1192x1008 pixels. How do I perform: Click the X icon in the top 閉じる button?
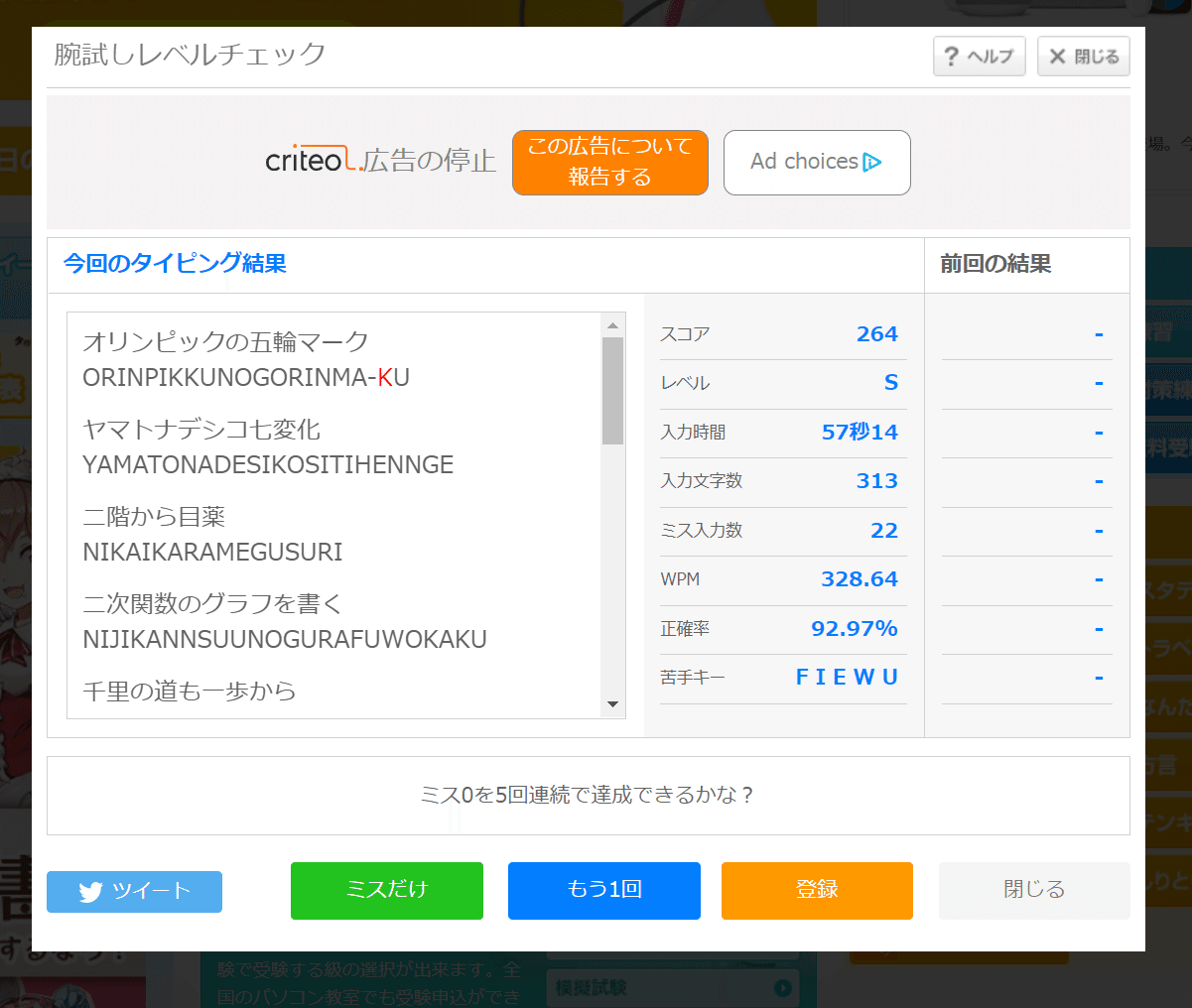[1056, 56]
